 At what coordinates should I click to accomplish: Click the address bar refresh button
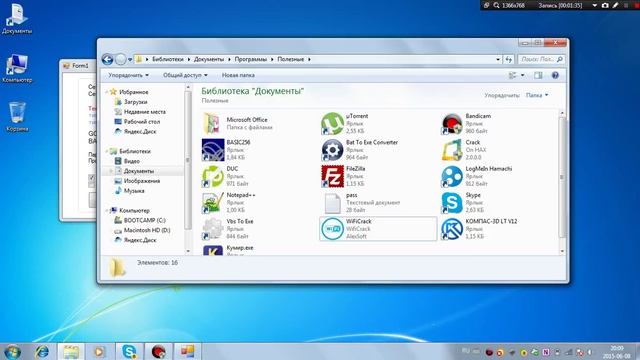tap(509, 60)
